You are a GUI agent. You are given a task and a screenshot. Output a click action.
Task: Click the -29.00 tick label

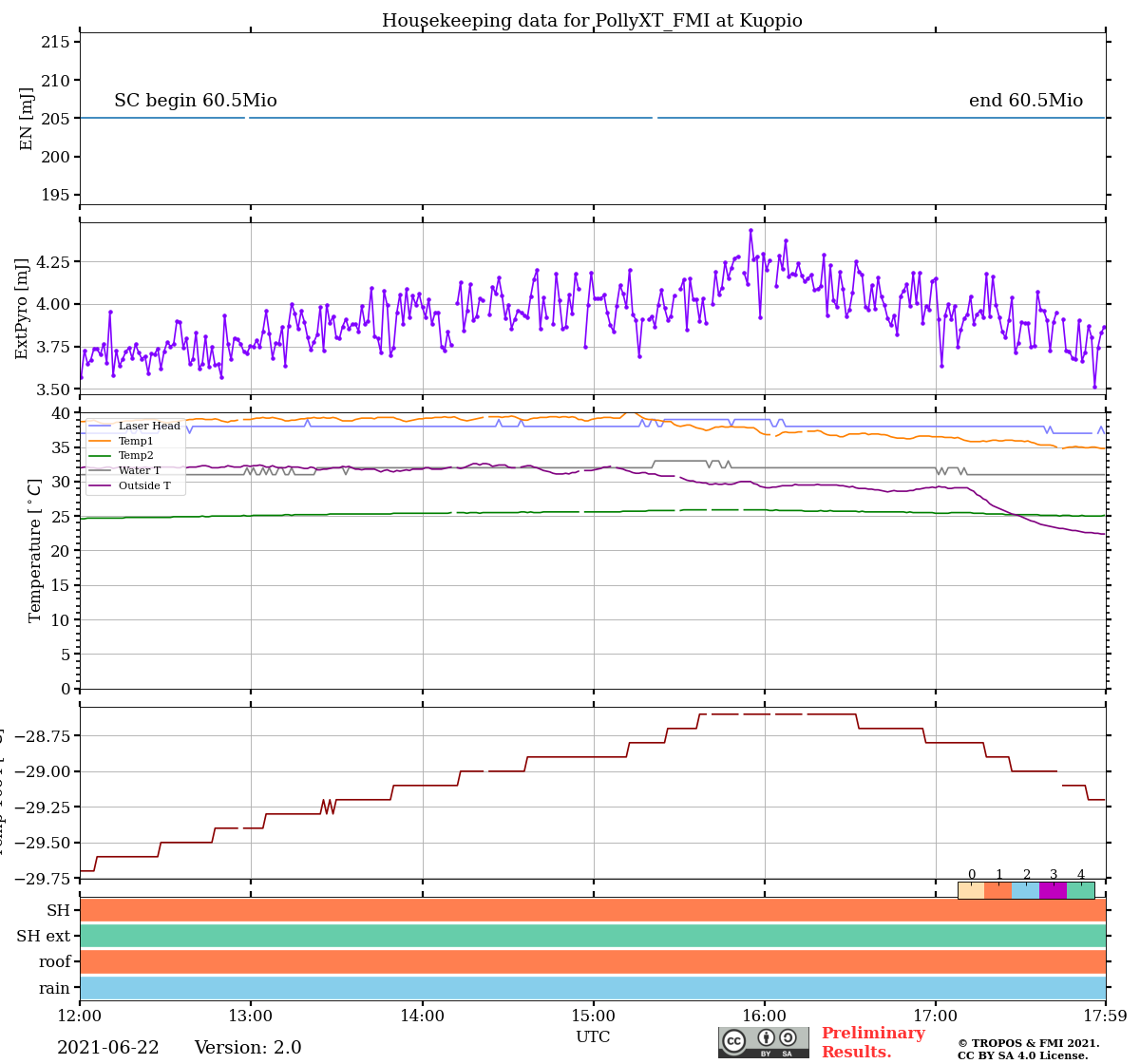pyautogui.click(x=44, y=771)
